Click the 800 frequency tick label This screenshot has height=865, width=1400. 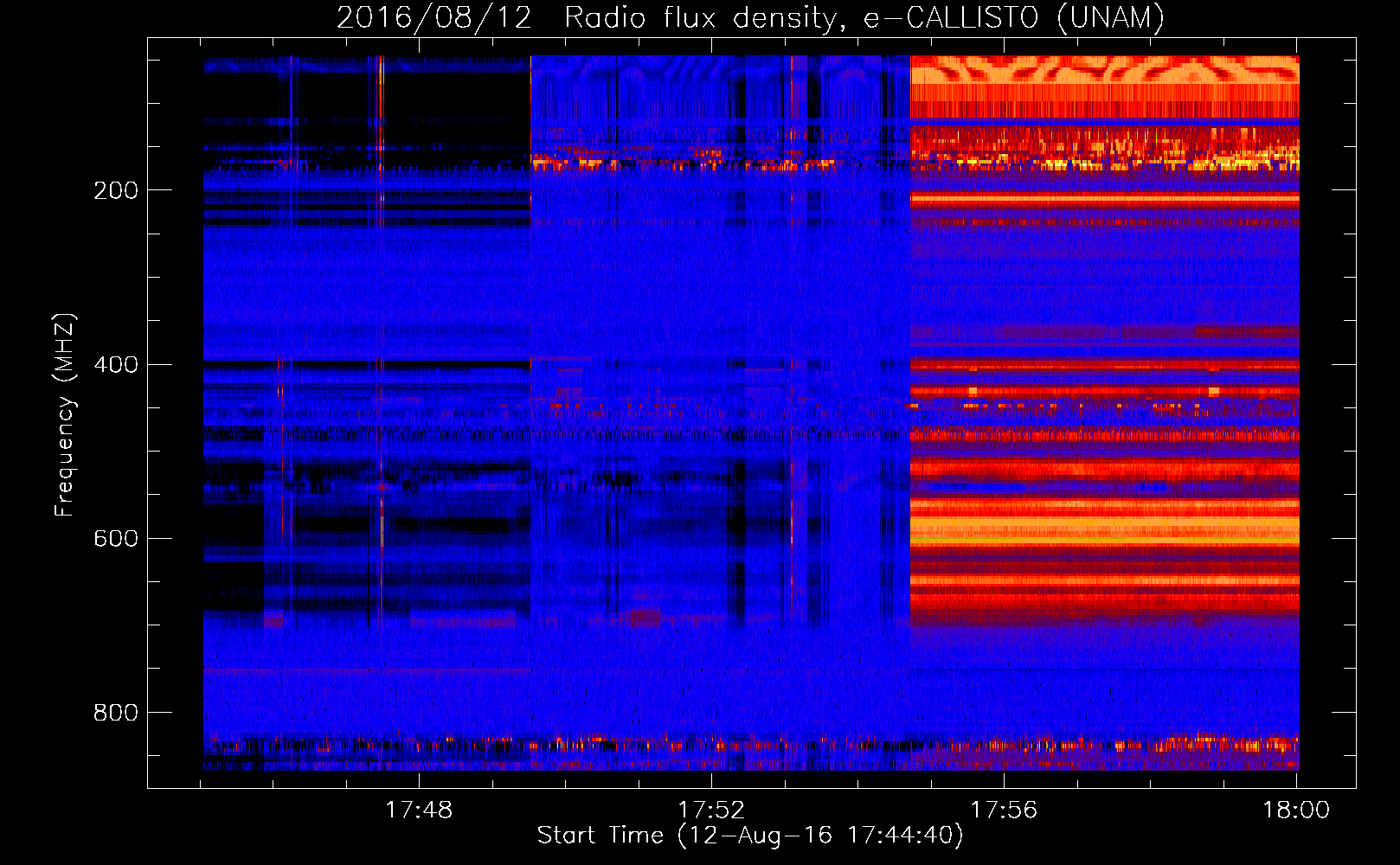click(x=116, y=713)
